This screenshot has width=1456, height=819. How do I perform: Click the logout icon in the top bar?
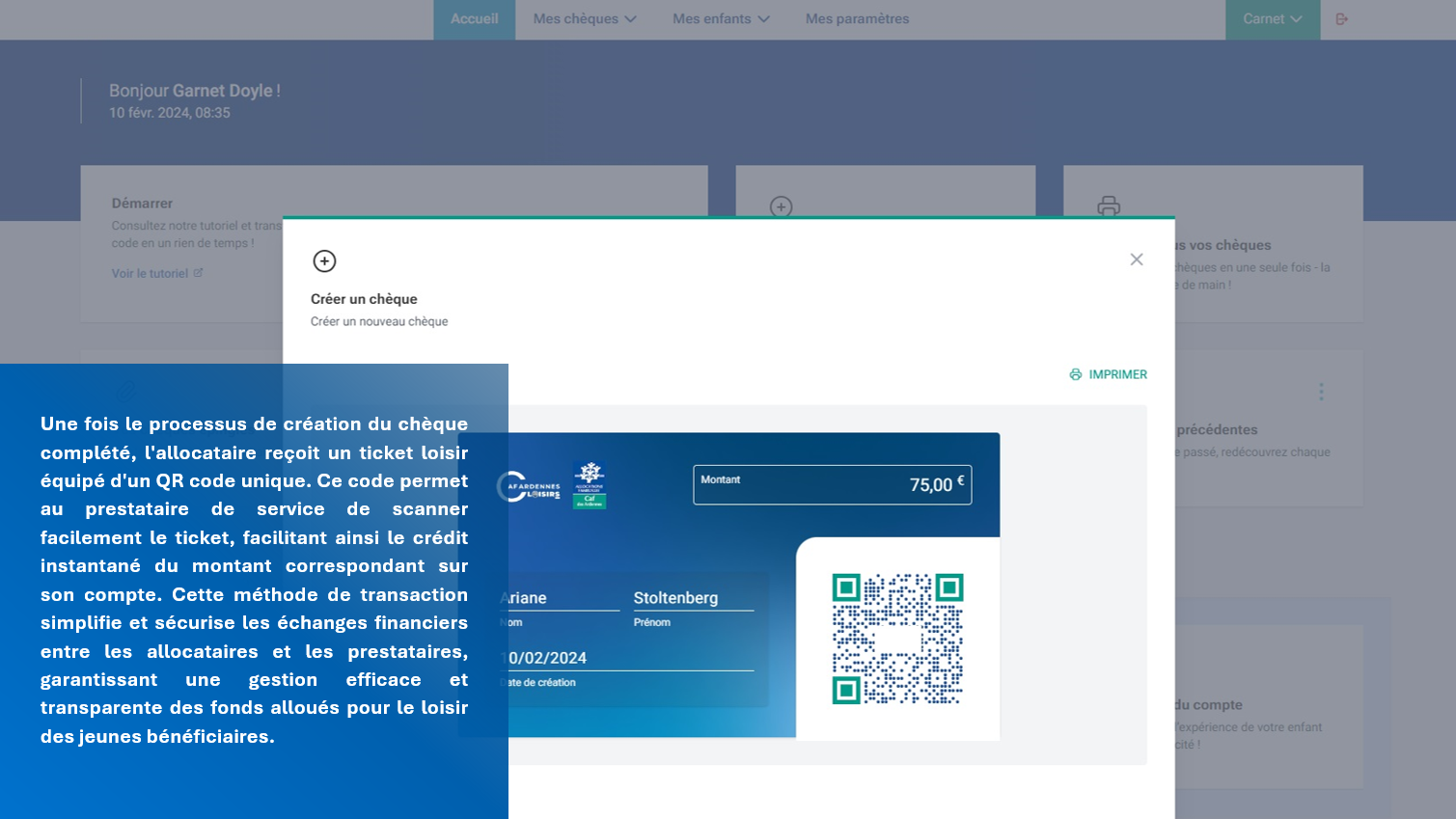pyautogui.click(x=1341, y=19)
